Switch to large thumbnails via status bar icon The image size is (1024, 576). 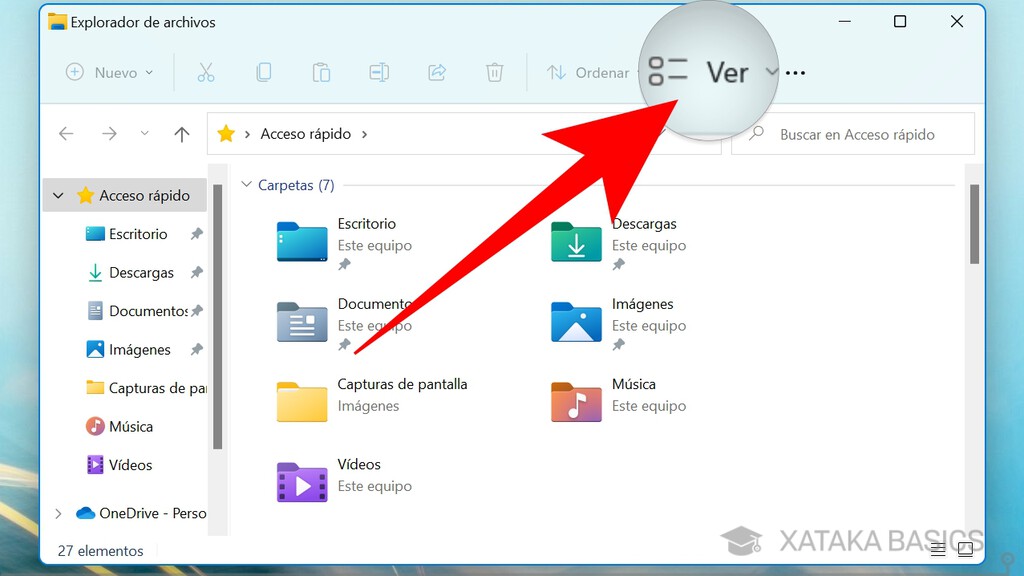pos(966,548)
